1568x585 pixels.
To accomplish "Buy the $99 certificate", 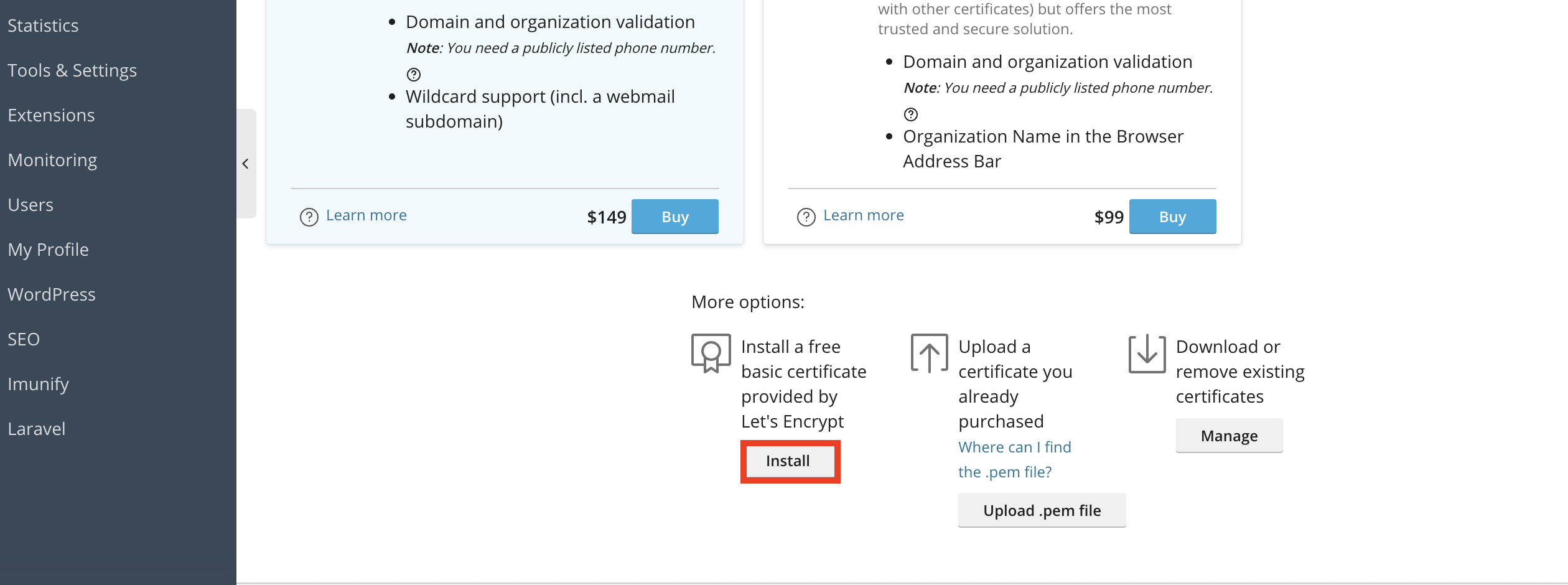I will [1172, 217].
